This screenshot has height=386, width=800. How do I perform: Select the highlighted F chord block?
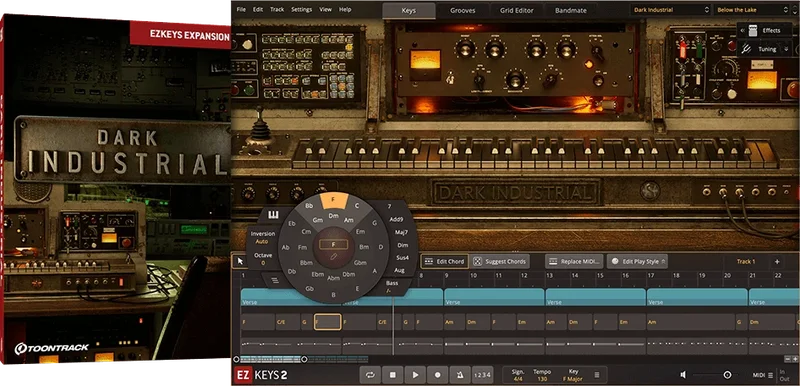(328, 322)
